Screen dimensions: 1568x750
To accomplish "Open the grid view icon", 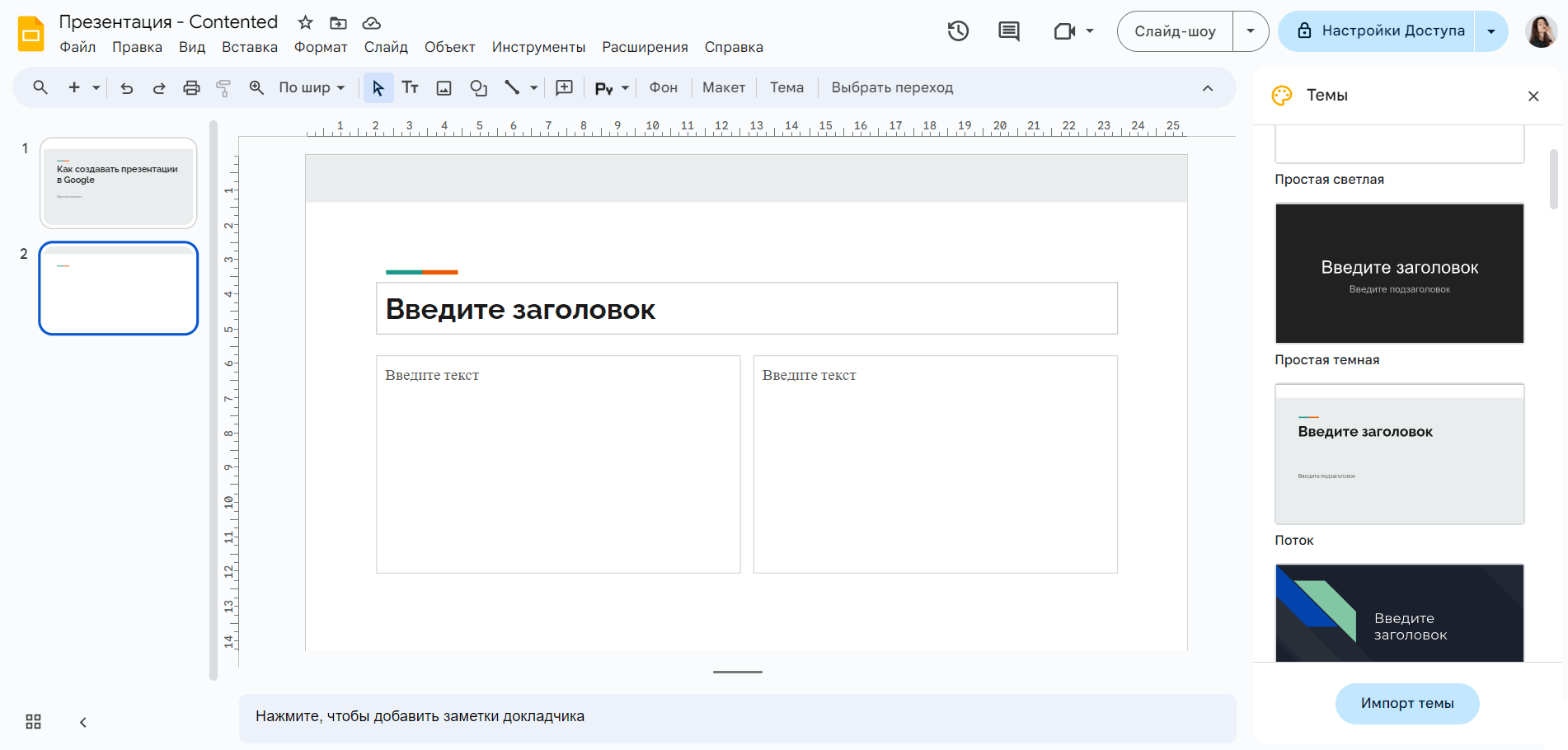I will (x=33, y=722).
